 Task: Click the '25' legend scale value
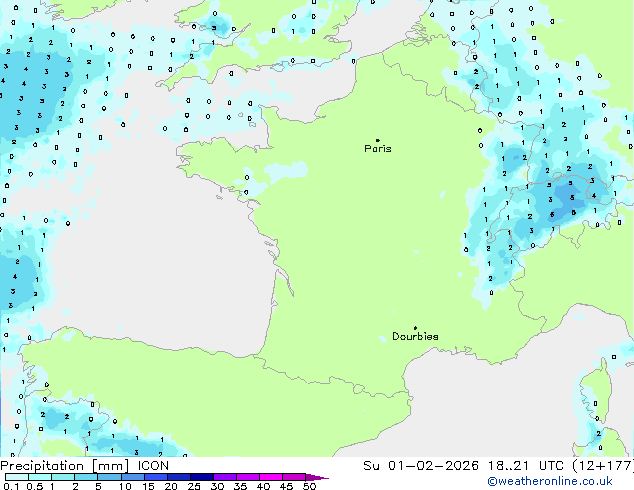pos(194,486)
